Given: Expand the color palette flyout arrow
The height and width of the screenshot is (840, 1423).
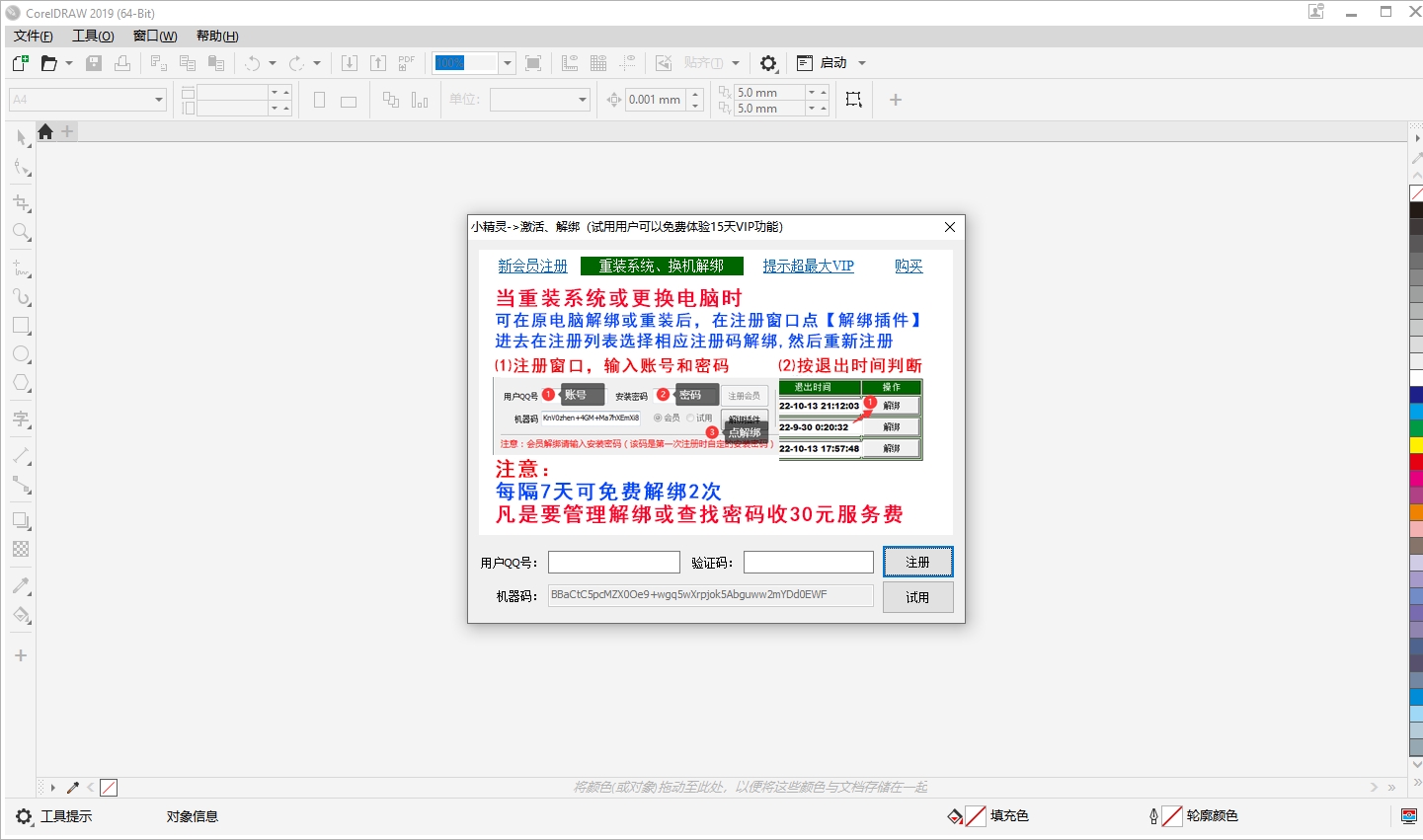Looking at the screenshot, I should click(1417, 138).
